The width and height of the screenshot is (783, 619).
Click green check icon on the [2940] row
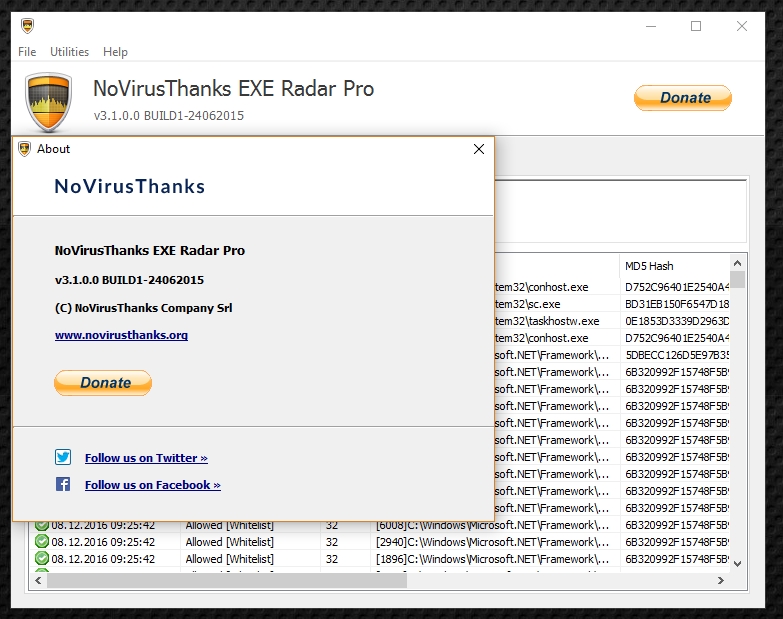click(42, 542)
